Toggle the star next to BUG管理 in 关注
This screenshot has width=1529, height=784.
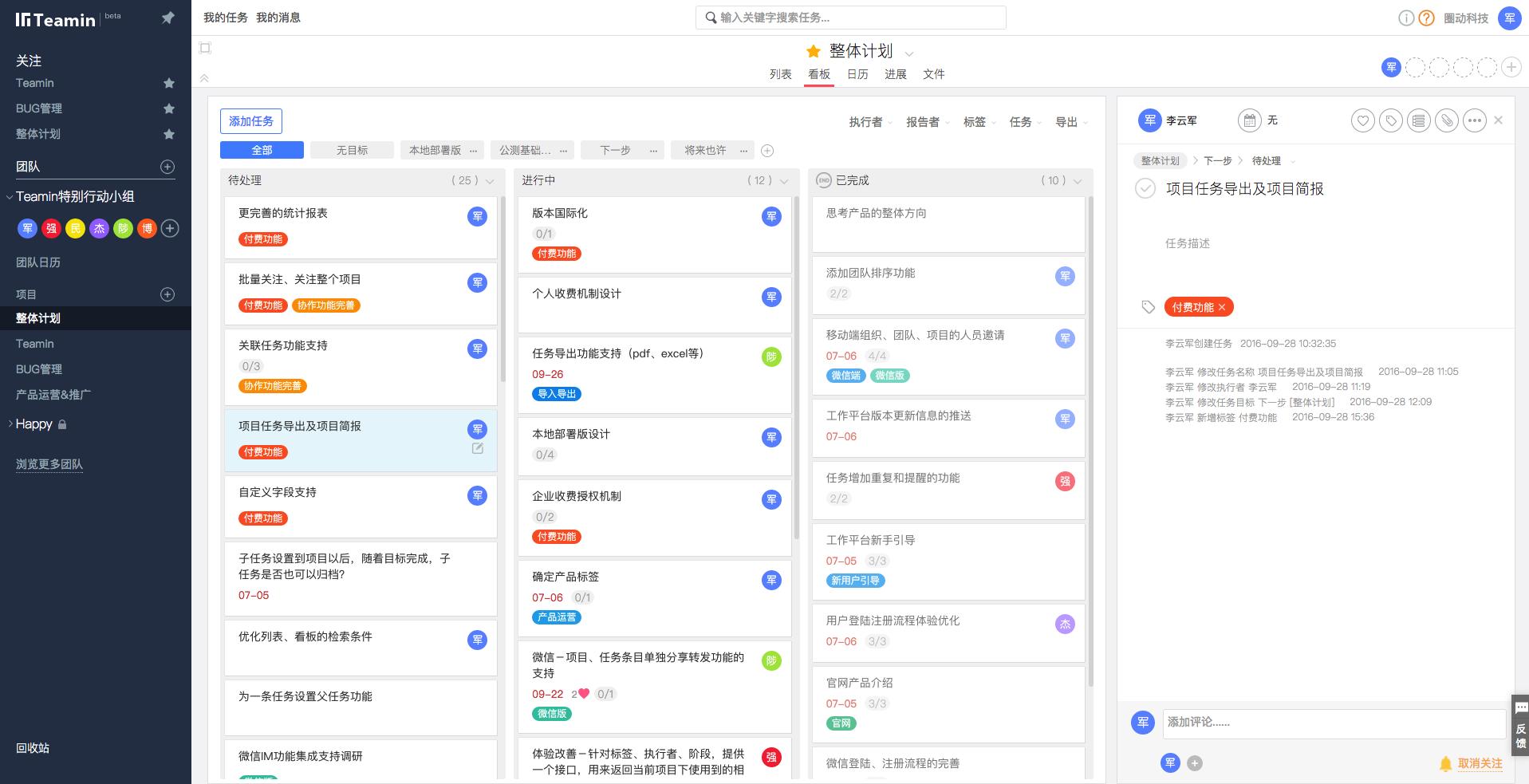click(x=168, y=108)
